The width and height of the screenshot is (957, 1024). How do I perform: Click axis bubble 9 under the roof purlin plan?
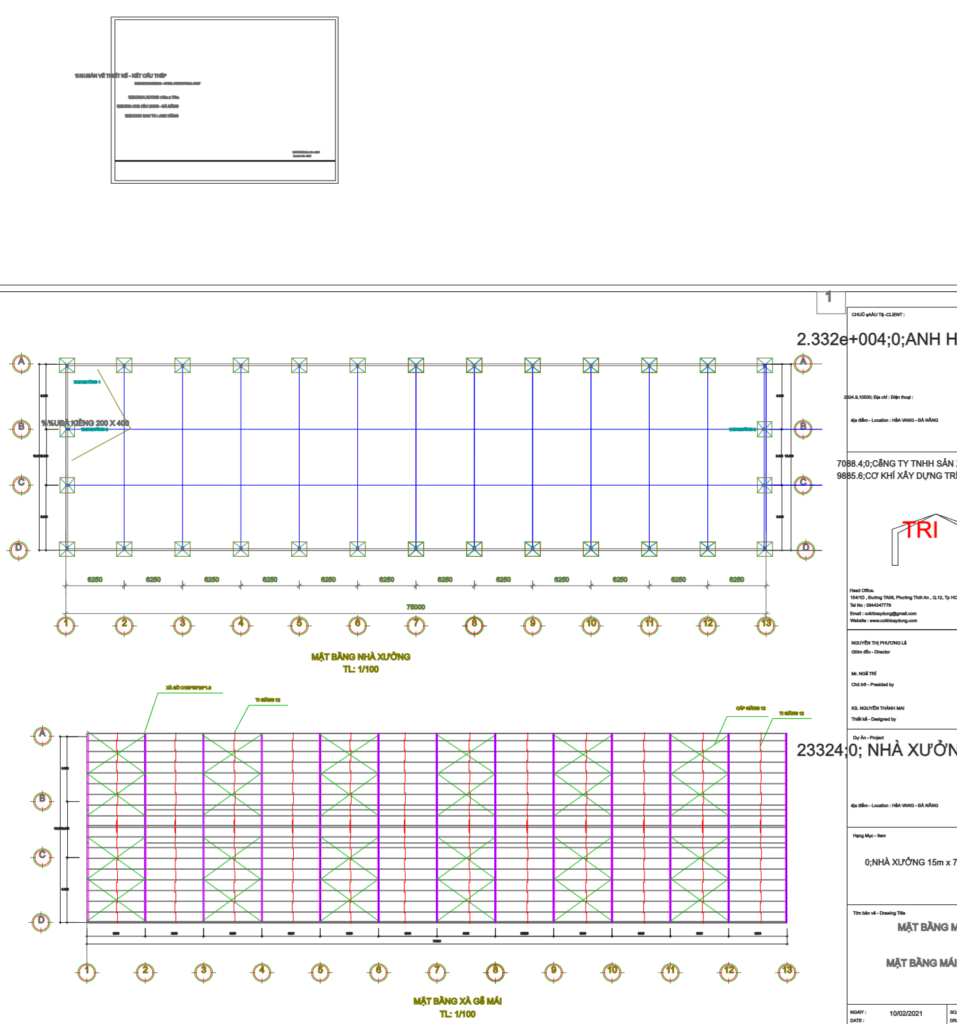click(x=554, y=972)
